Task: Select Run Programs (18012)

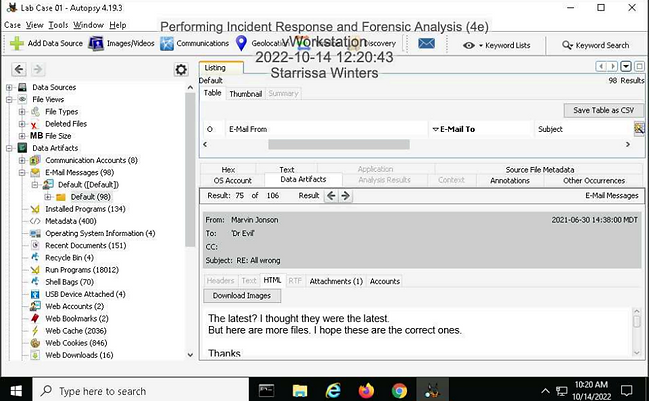Action: point(82,270)
